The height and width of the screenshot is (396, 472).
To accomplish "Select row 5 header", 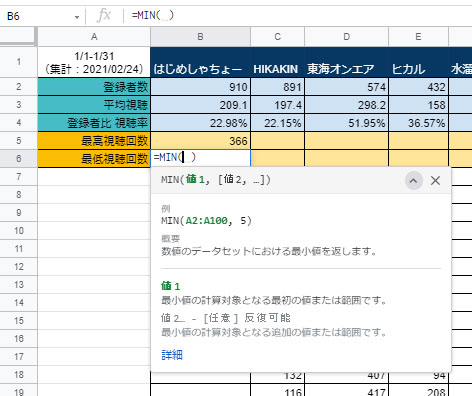I will click(x=19, y=141).
